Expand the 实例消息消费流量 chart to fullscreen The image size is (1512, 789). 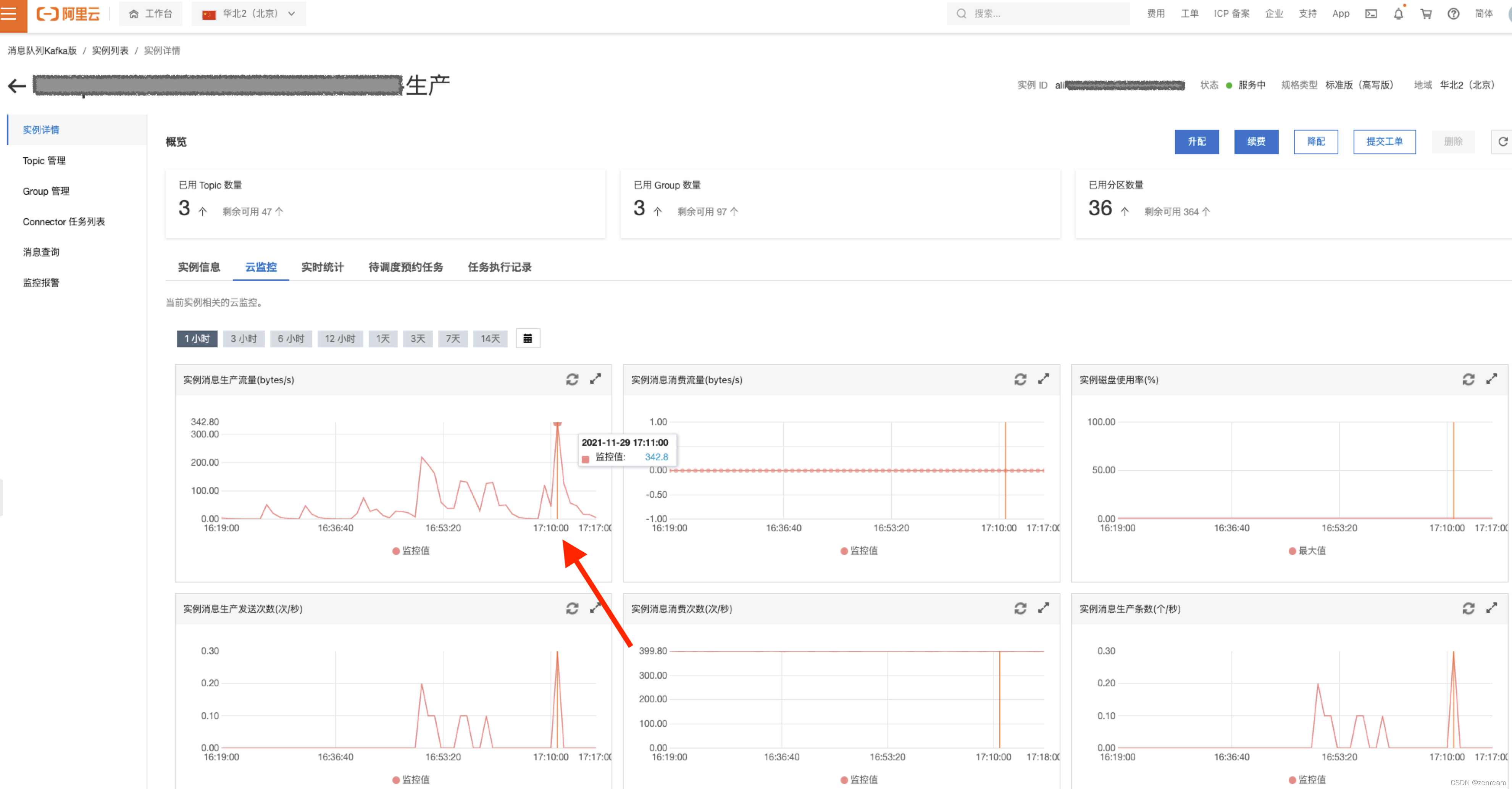pyautogui.click(x=1043, y=379)
